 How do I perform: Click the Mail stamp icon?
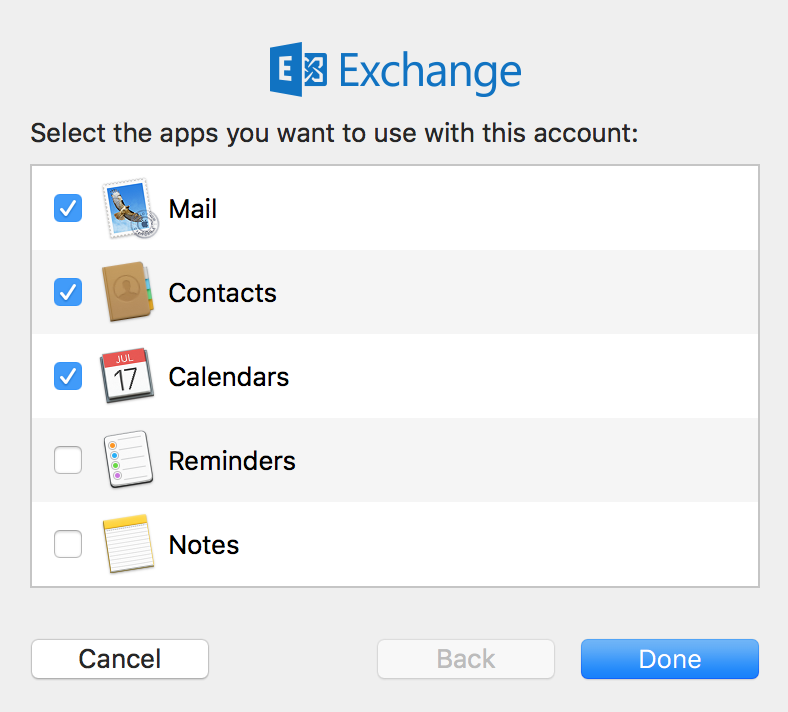(x=130, y=208)
